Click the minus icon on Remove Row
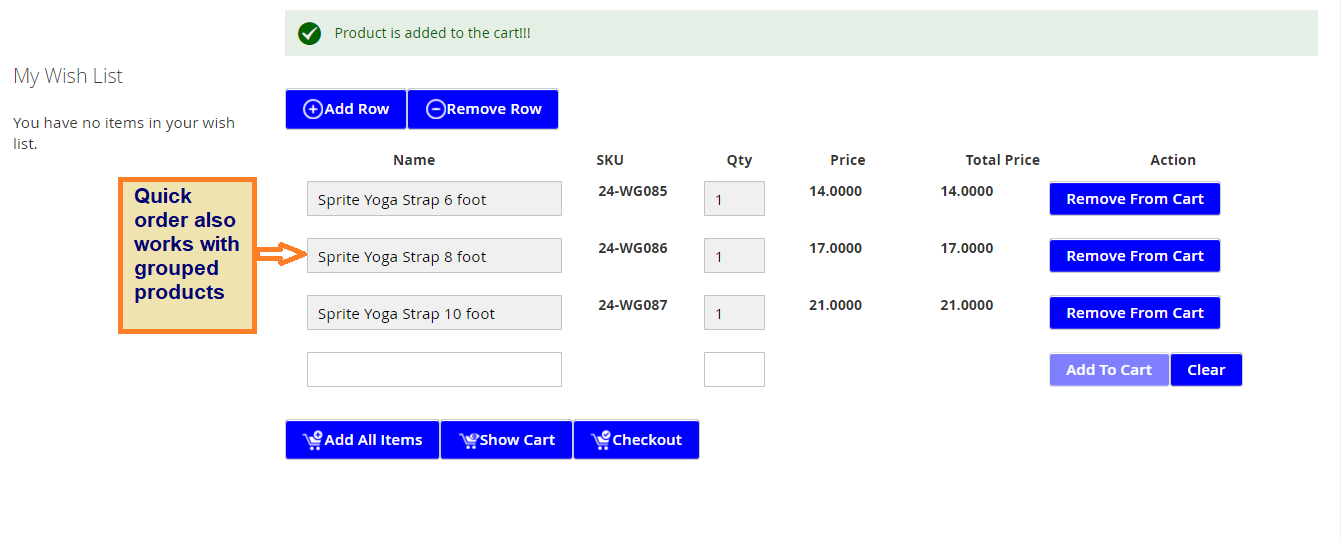 click(x=435, y=110)
